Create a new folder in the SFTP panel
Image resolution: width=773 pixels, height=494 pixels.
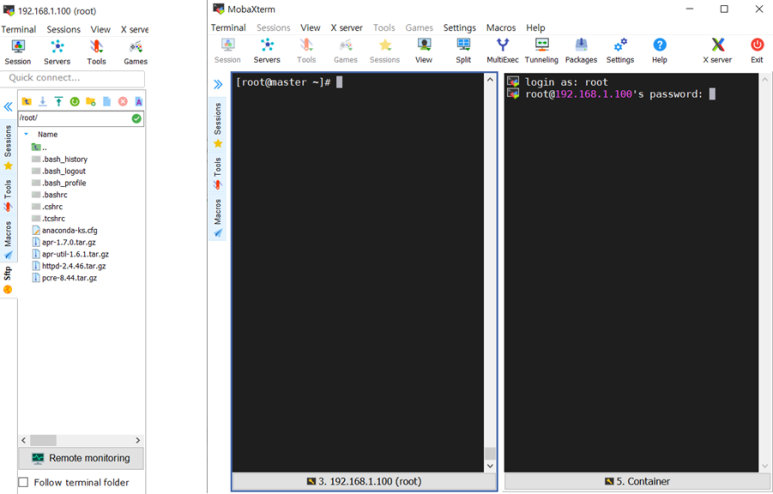click(91, 102)
